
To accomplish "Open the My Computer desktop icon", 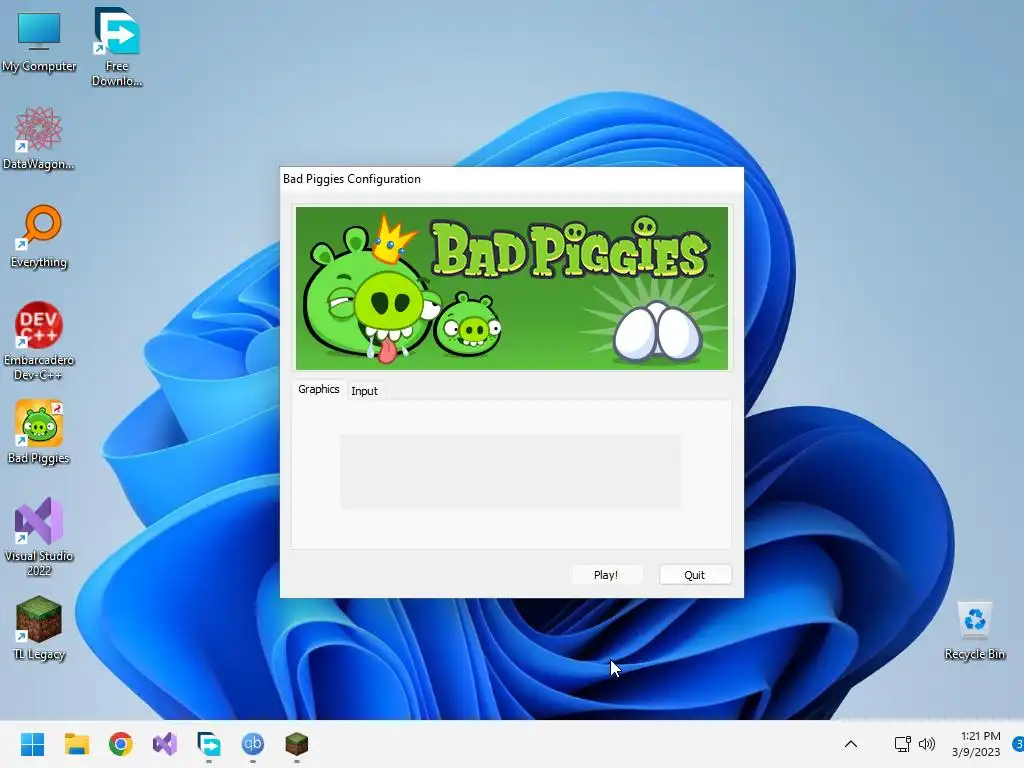I will pos(39,41).
